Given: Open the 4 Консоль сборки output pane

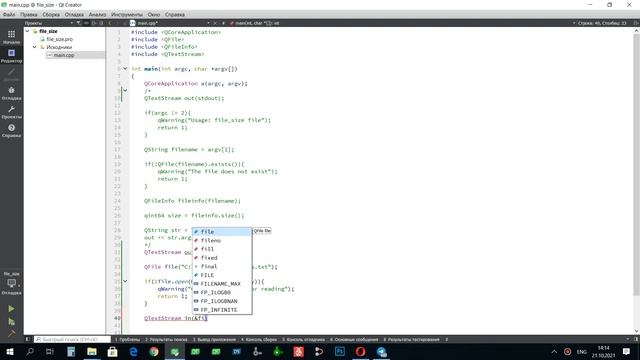Looking at the screenshot, I should pos(259,339).
